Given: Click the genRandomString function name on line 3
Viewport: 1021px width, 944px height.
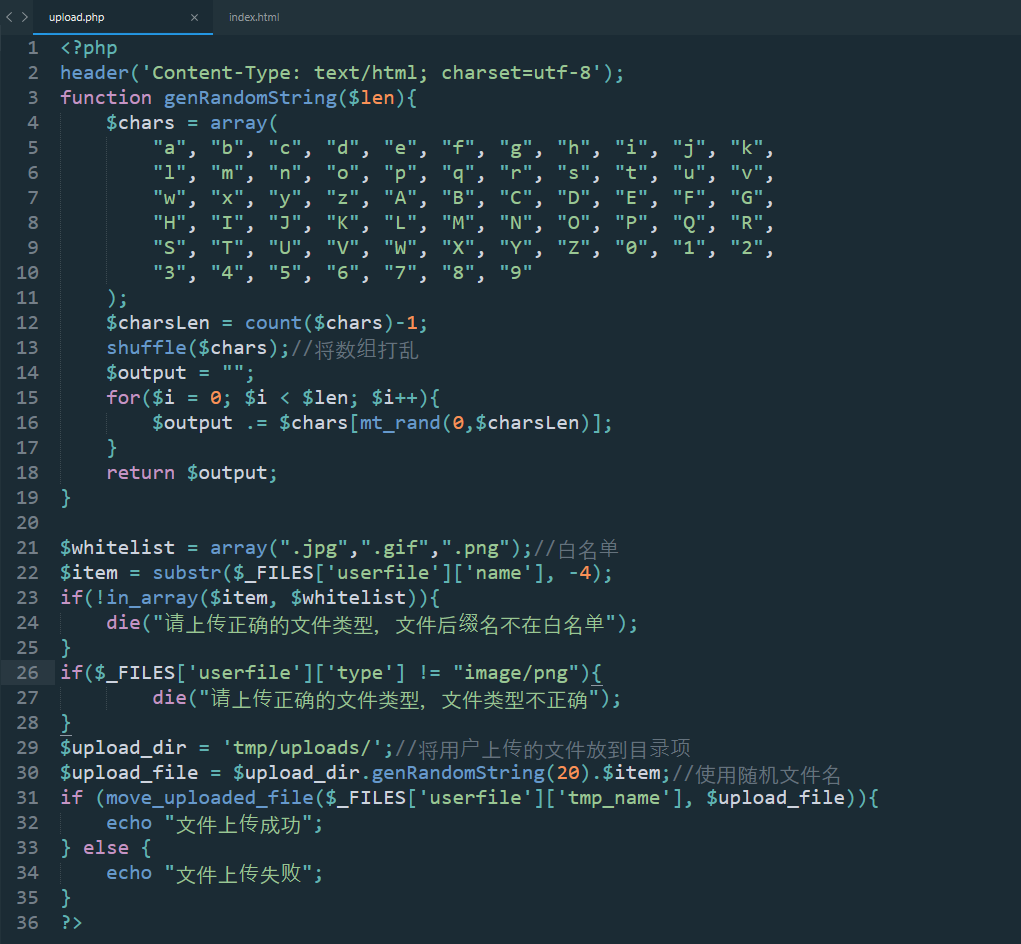Looking at the screenshot, I should (x=250, y=98).
